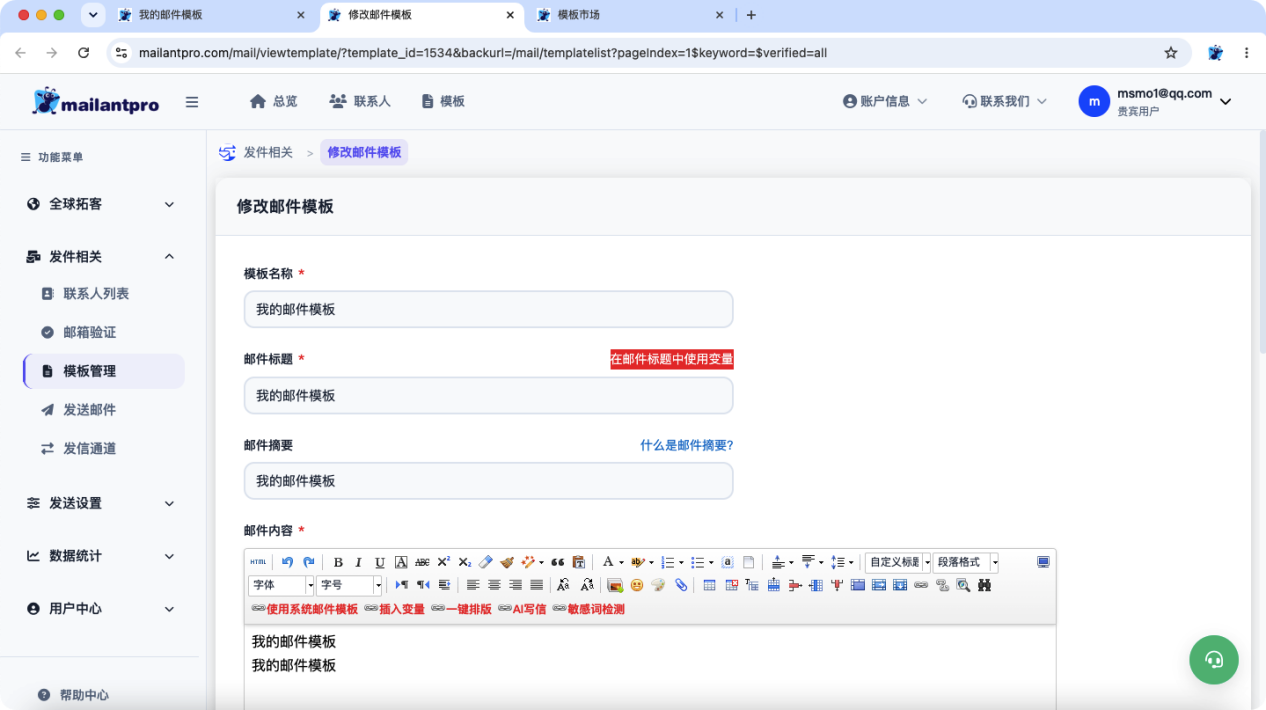Insert a blockquote with quote icon
1266x710 pixels.
(558, 562)
